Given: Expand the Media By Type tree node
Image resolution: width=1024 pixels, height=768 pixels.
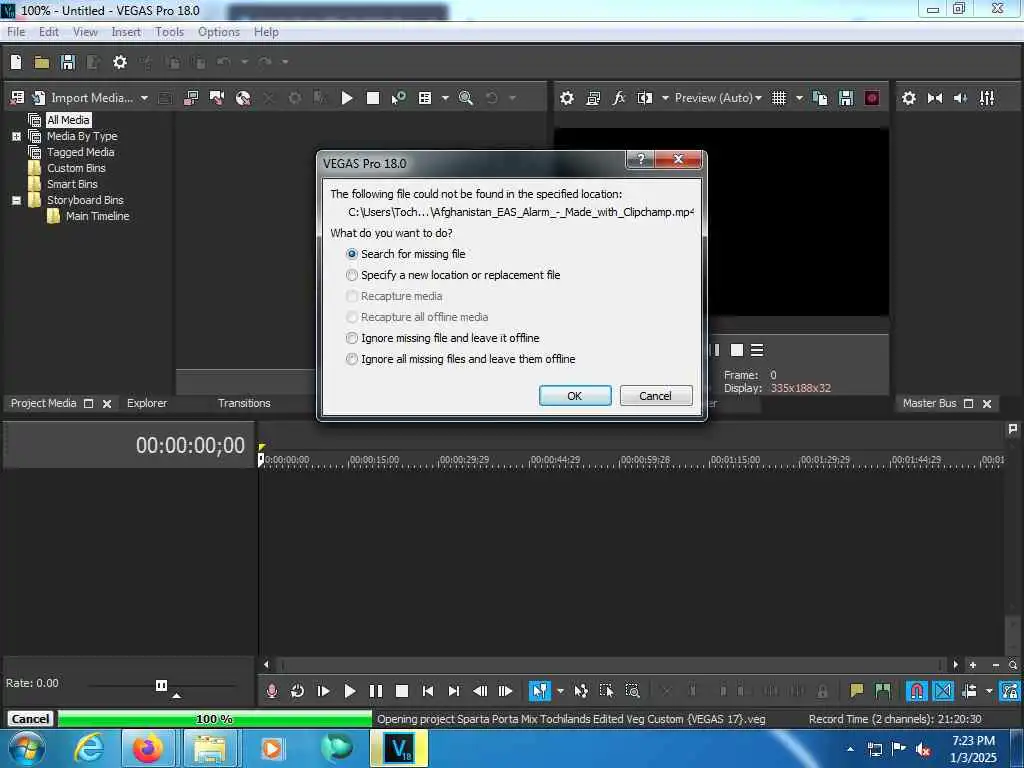Looking at the screenshot, I should 16,136.
